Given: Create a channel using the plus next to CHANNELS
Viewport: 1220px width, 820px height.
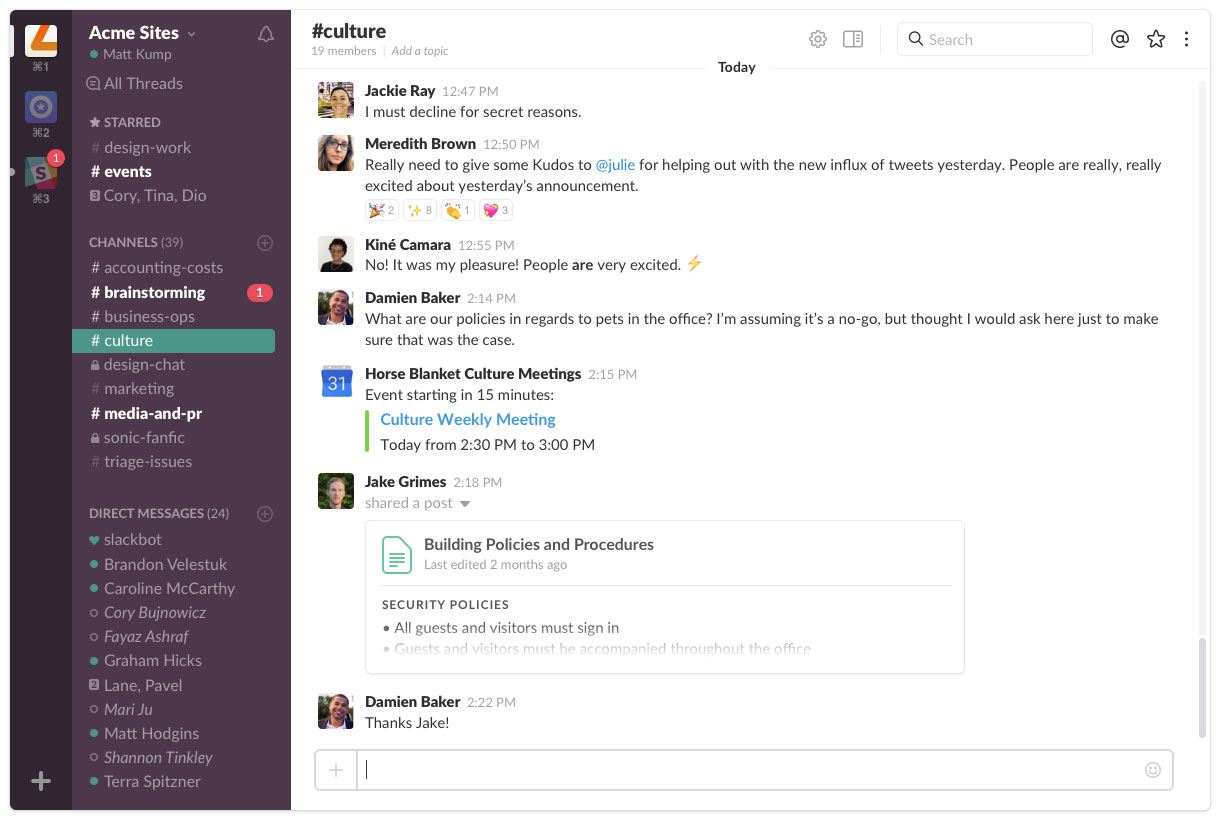Looking at the screenshot, I should [x=265, y=242].
